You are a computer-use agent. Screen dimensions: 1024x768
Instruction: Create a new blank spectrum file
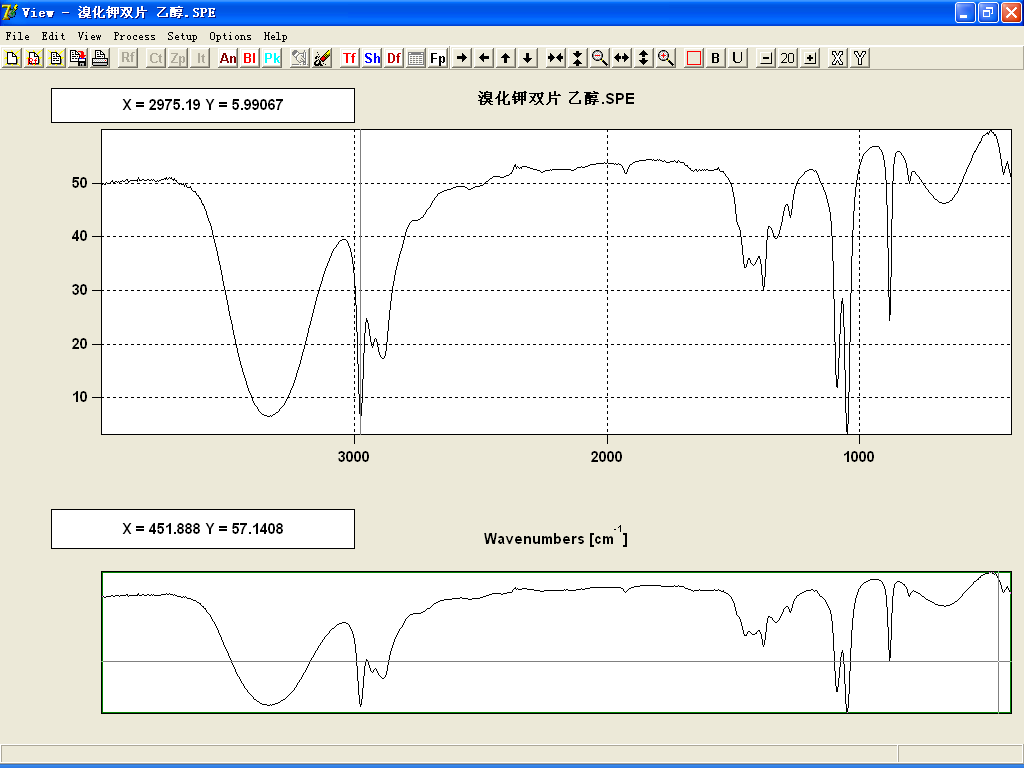[x=12, y=58]
